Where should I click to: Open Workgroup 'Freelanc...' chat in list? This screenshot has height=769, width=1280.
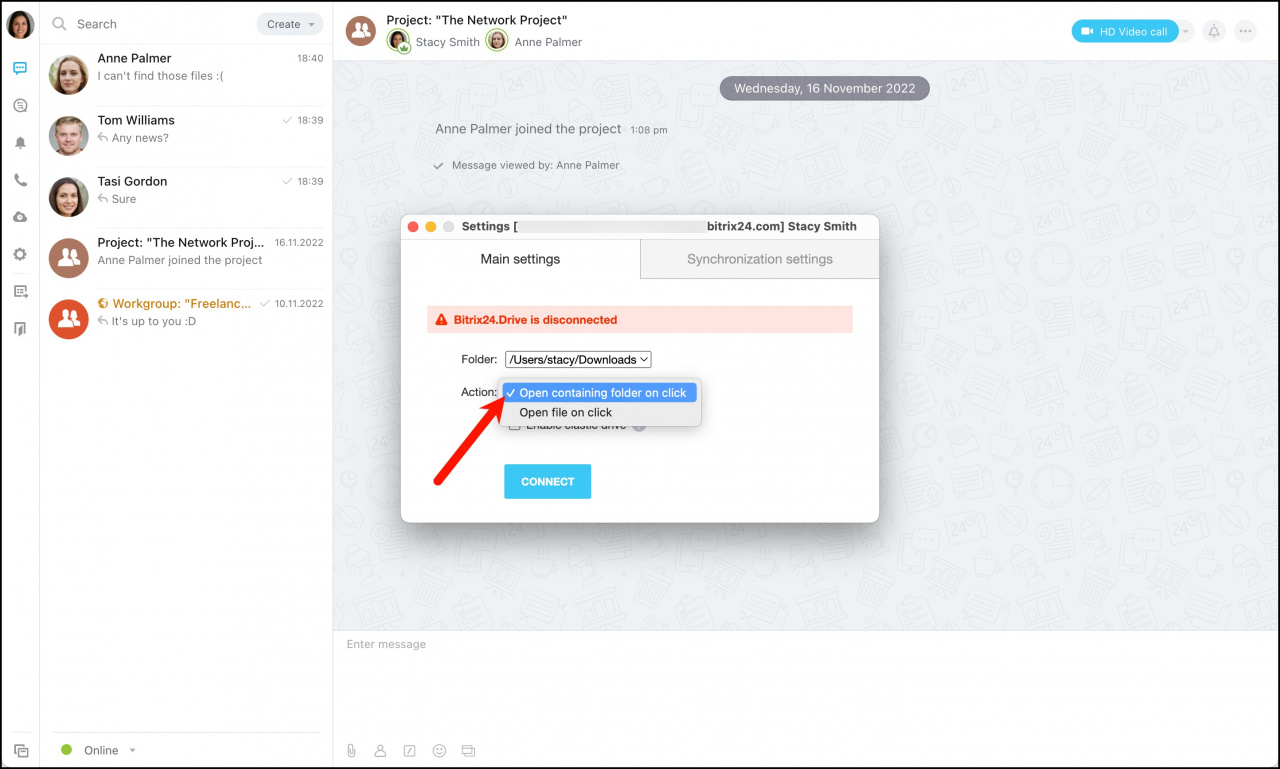coord(186,319)
